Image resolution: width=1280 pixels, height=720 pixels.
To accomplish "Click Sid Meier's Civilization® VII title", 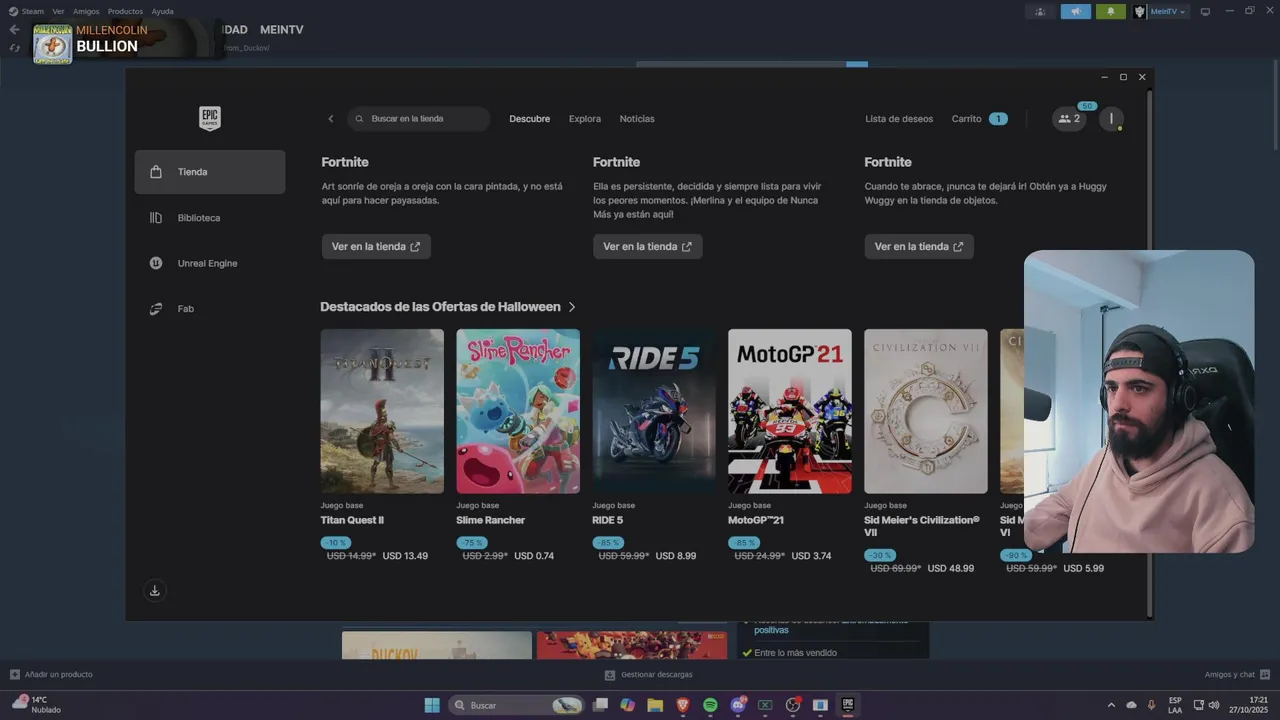I will pyautogui.click(x=922, y=526).
